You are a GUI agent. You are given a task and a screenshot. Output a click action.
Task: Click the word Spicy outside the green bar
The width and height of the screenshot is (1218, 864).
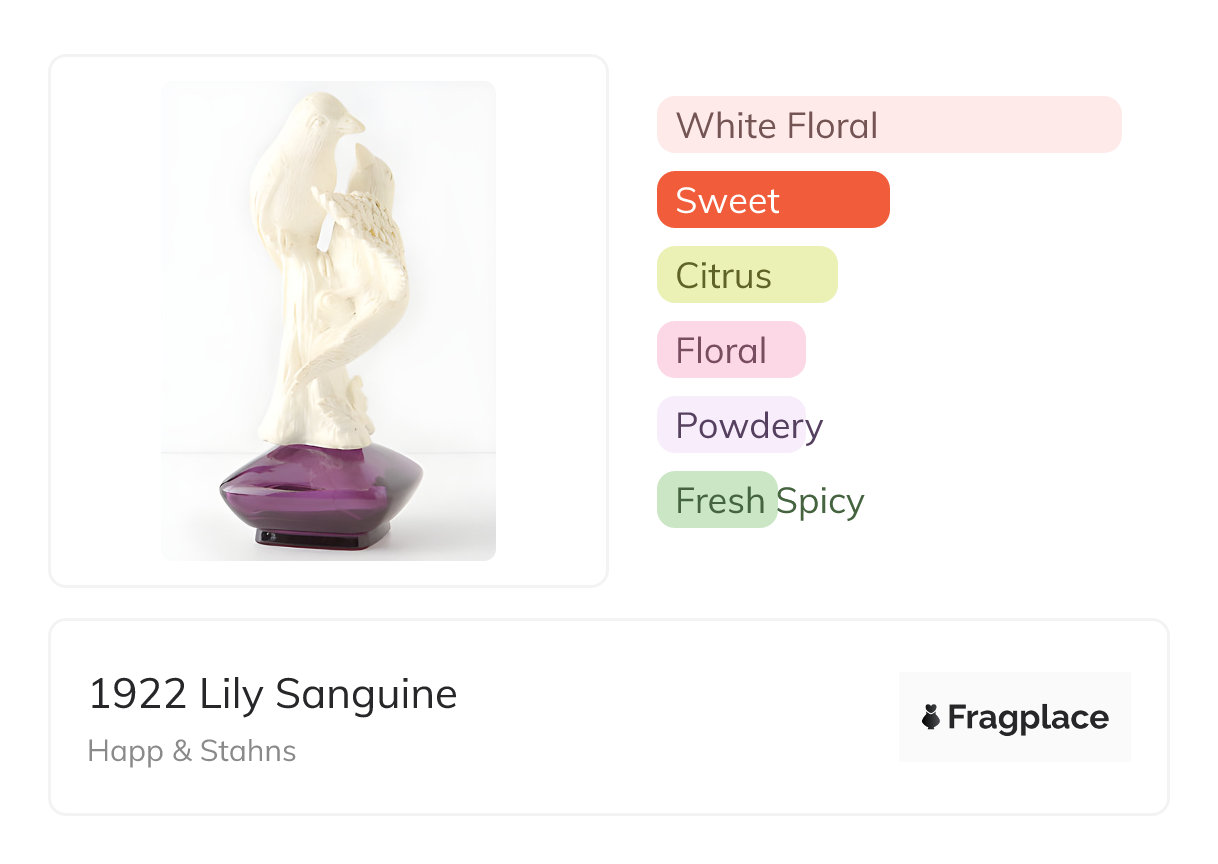click(x=821, y=501)
